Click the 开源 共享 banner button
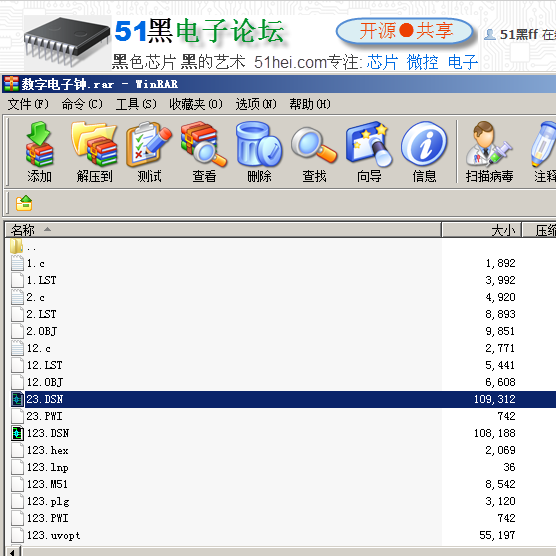 405,31
